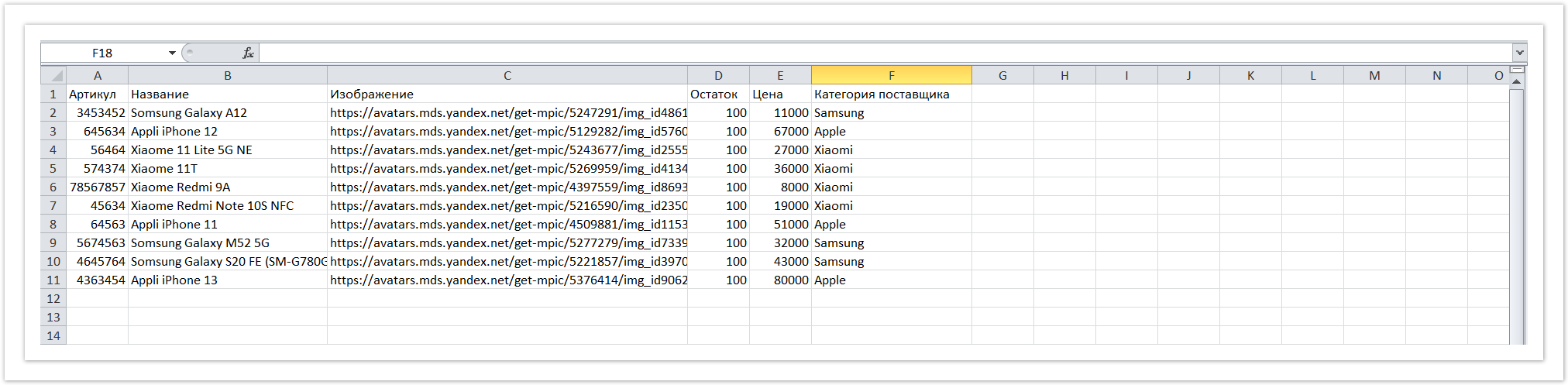1568x385 pixels.
Task: Select the Категория поставщика header cell
Action: (891, 94)
